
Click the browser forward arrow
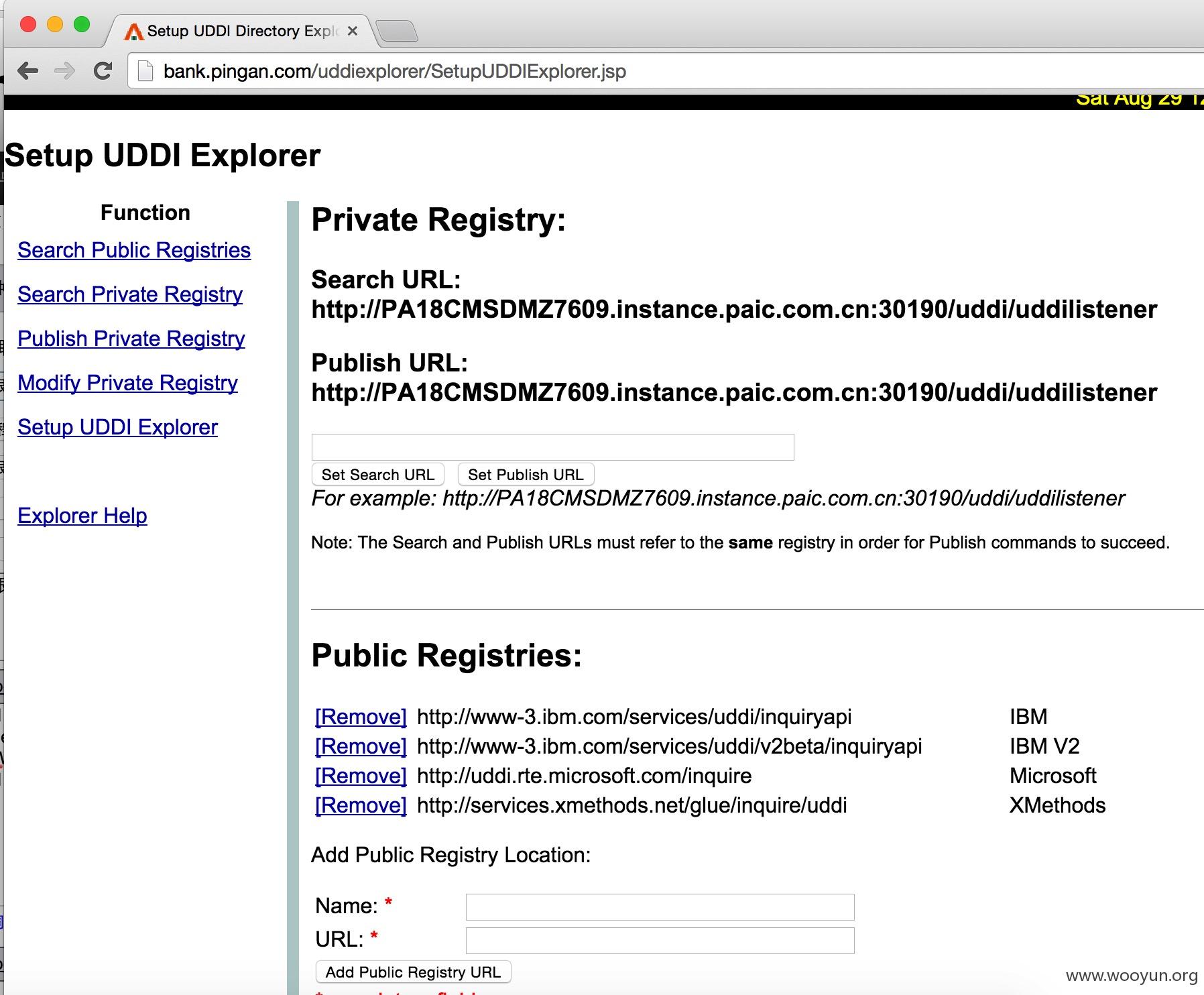pyautogui.click(x=65, y=70)
